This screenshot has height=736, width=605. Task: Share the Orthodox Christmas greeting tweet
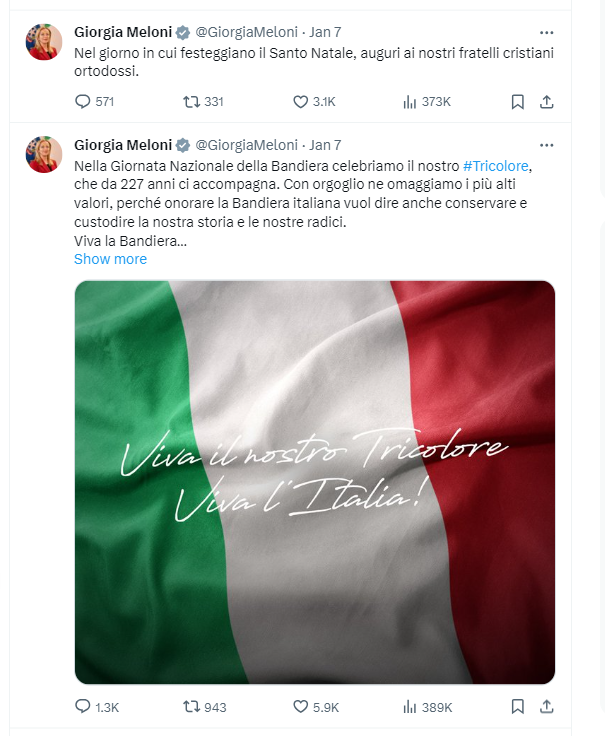pyautogui.click(x=546, y=101)
